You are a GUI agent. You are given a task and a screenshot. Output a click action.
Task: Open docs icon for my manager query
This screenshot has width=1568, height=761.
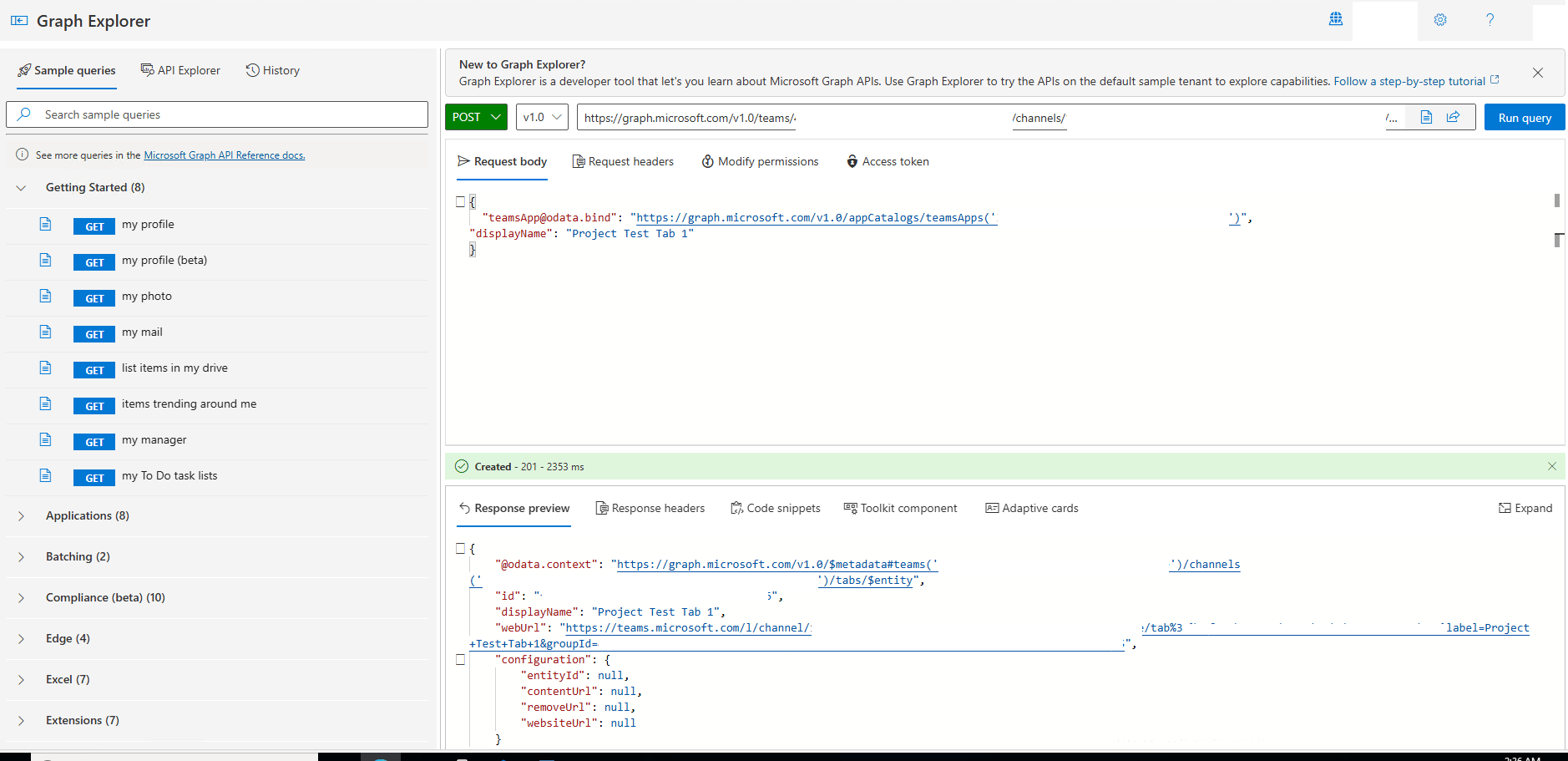[46, 439]
